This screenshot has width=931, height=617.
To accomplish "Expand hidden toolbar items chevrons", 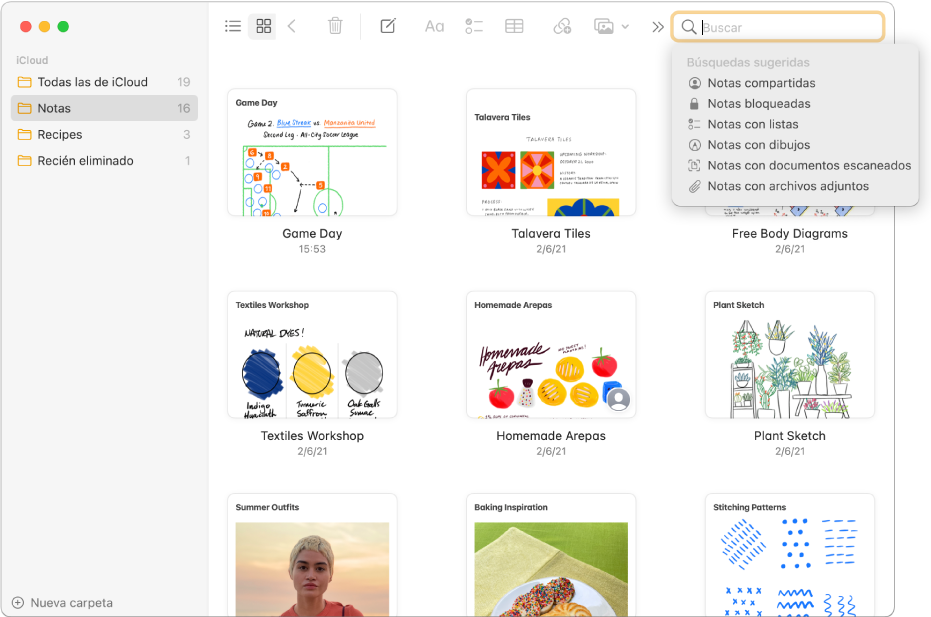I will click(x=657, y=27).
